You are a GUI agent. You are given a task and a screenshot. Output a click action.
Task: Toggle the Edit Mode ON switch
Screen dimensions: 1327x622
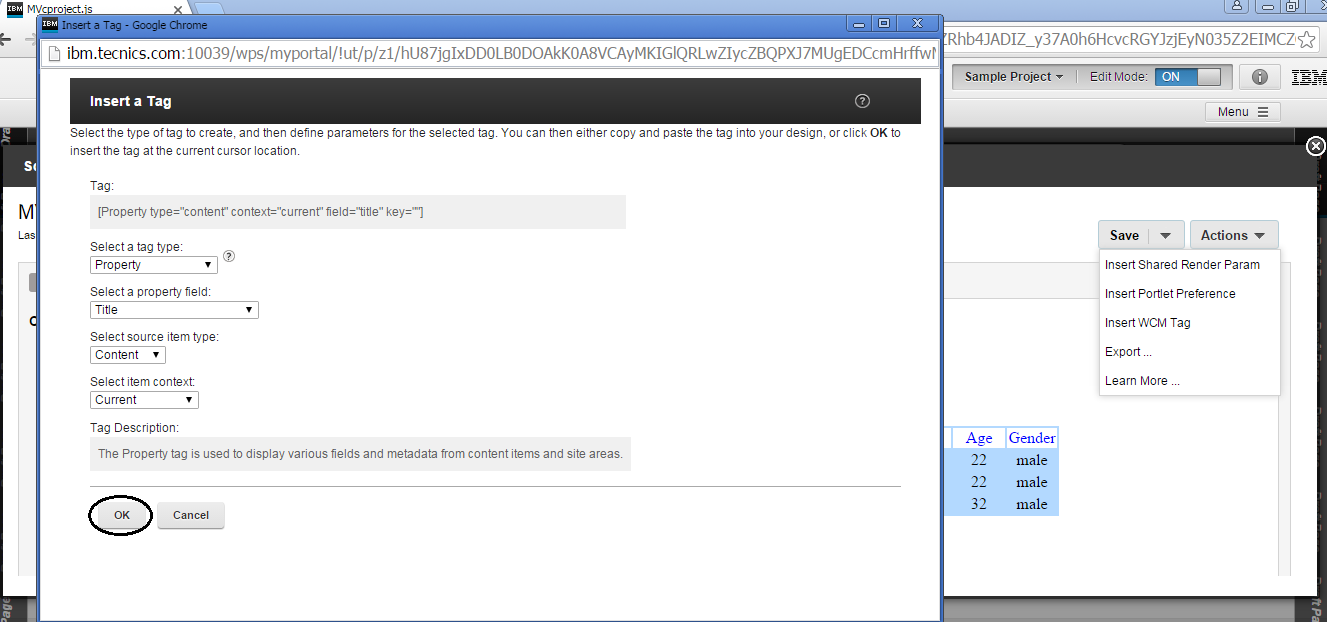[1188, 77]
